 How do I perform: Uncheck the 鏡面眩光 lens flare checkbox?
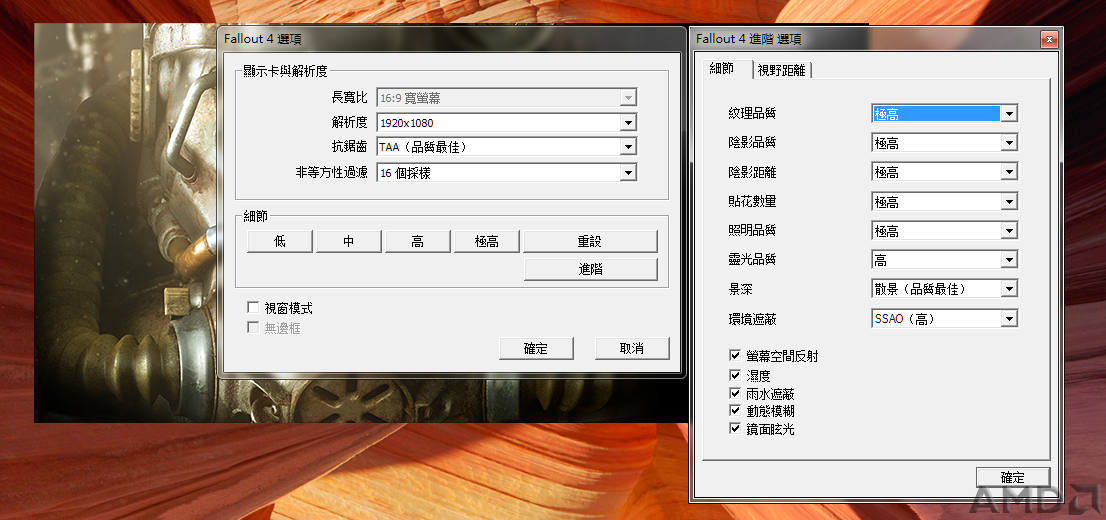(735, 428)
